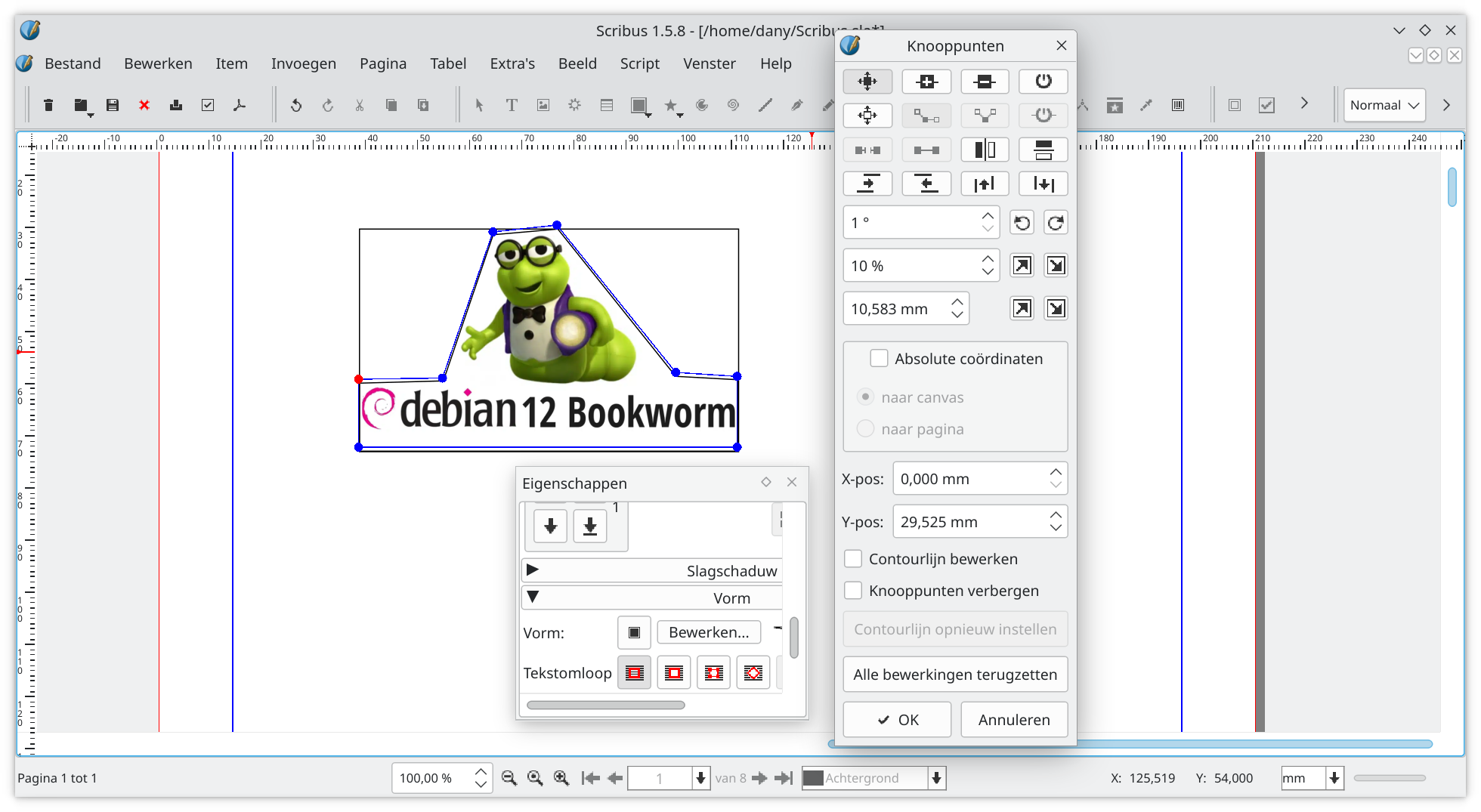This screenshot has height=812, width=1481.
Task: Undo the last action with the toolbar arrow
Action: 296,105
